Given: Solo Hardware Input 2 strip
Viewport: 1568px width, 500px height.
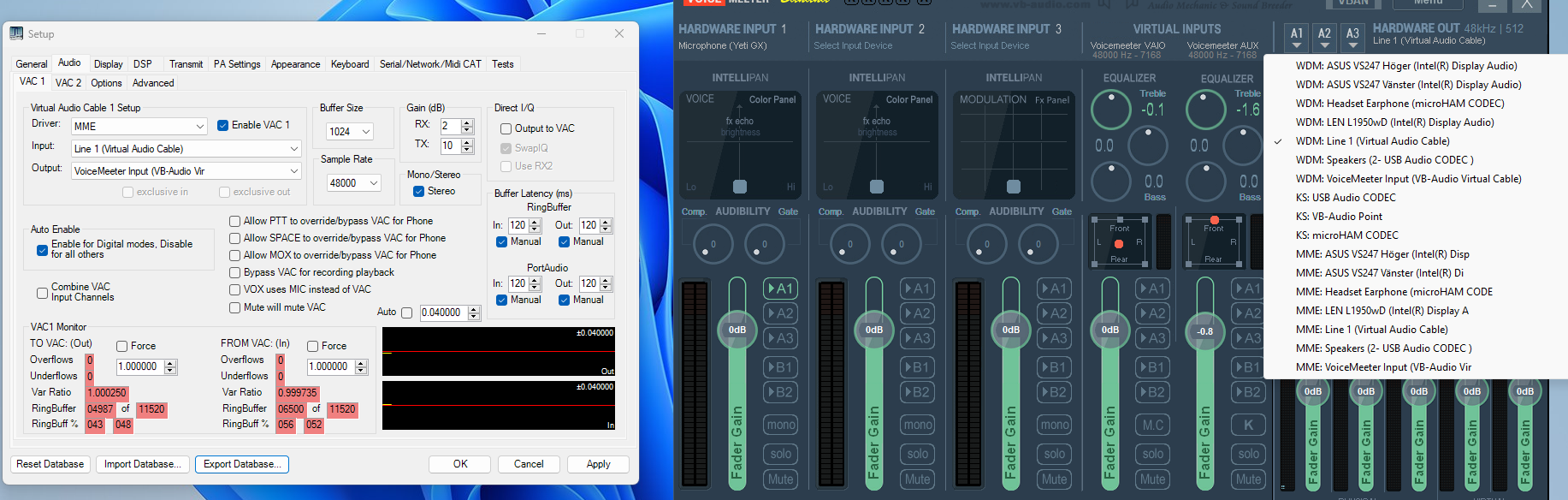Looking at the screenshot, I should click(x=917, y=454).
